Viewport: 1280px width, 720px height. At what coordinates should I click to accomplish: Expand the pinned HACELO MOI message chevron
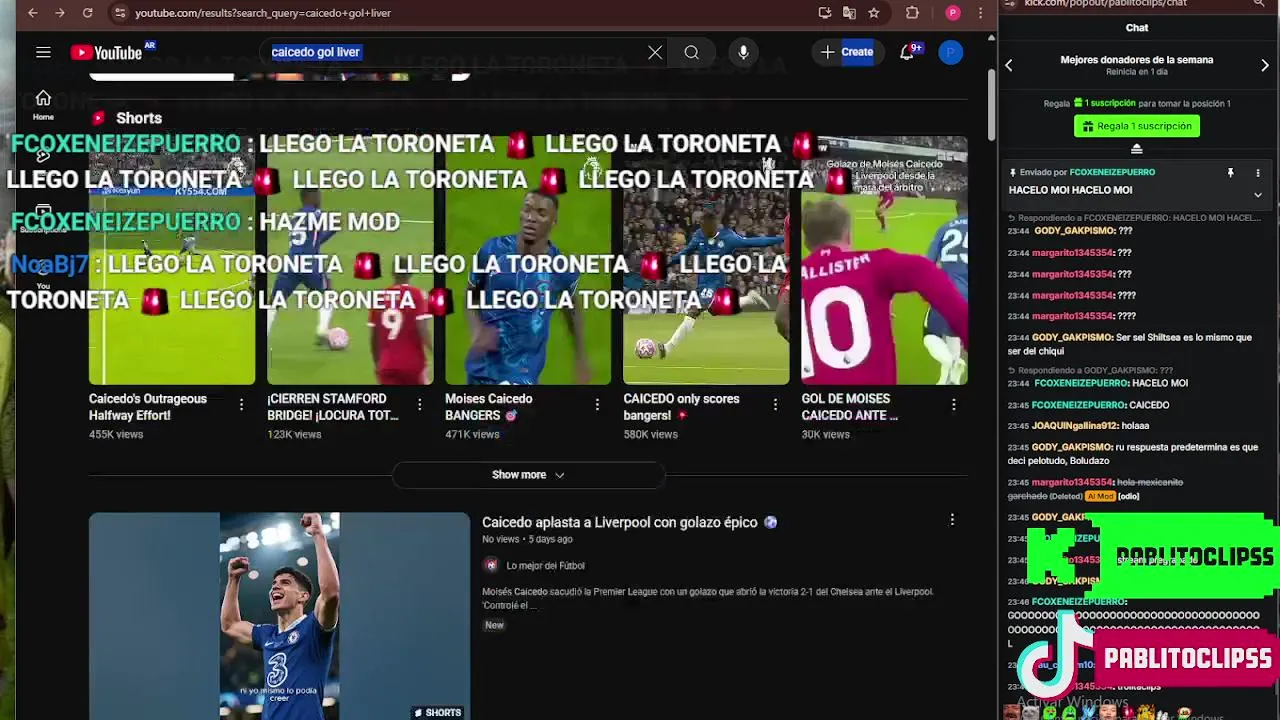point(1258,194)
